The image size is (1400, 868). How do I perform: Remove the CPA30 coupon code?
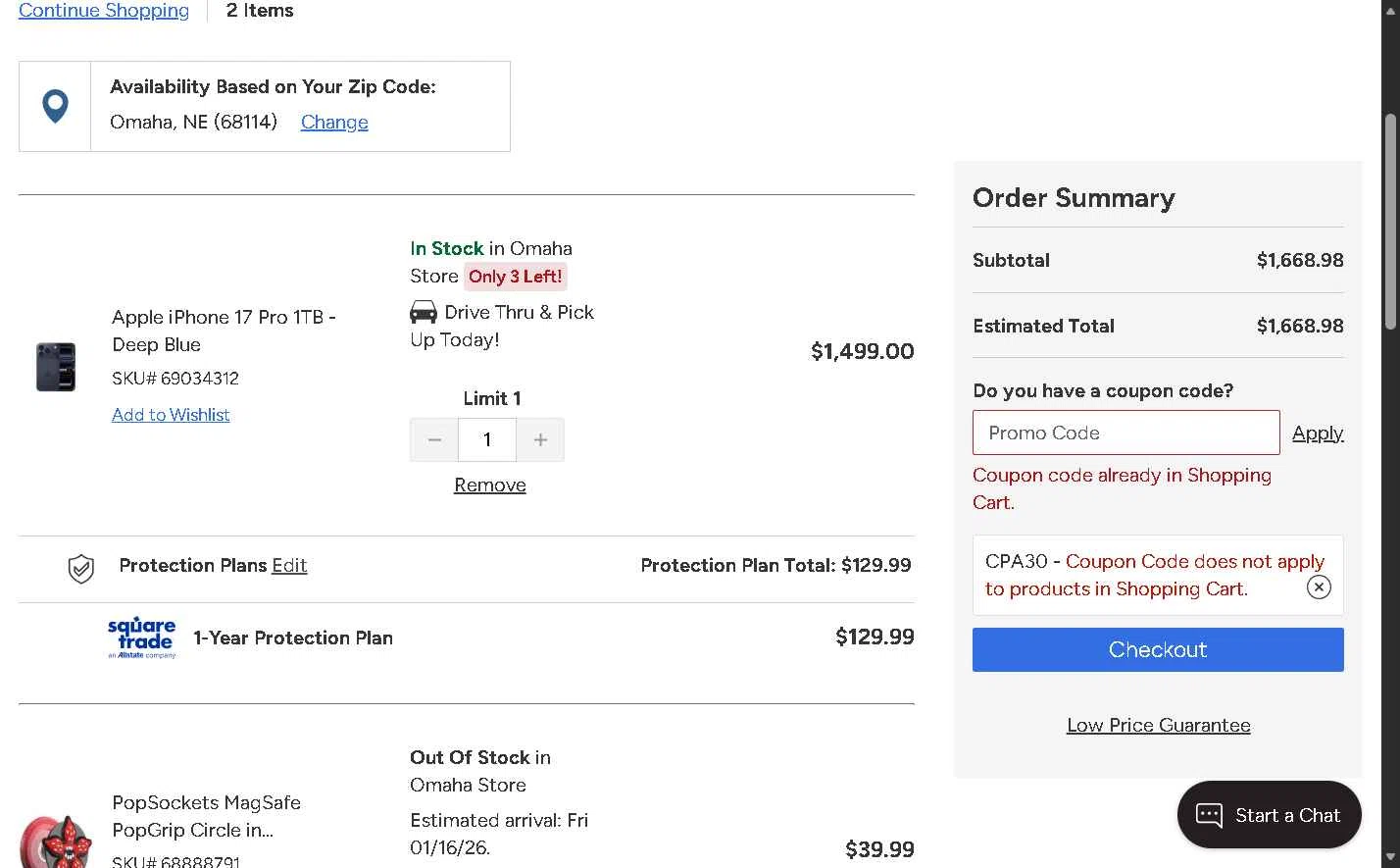point(1319,587)
